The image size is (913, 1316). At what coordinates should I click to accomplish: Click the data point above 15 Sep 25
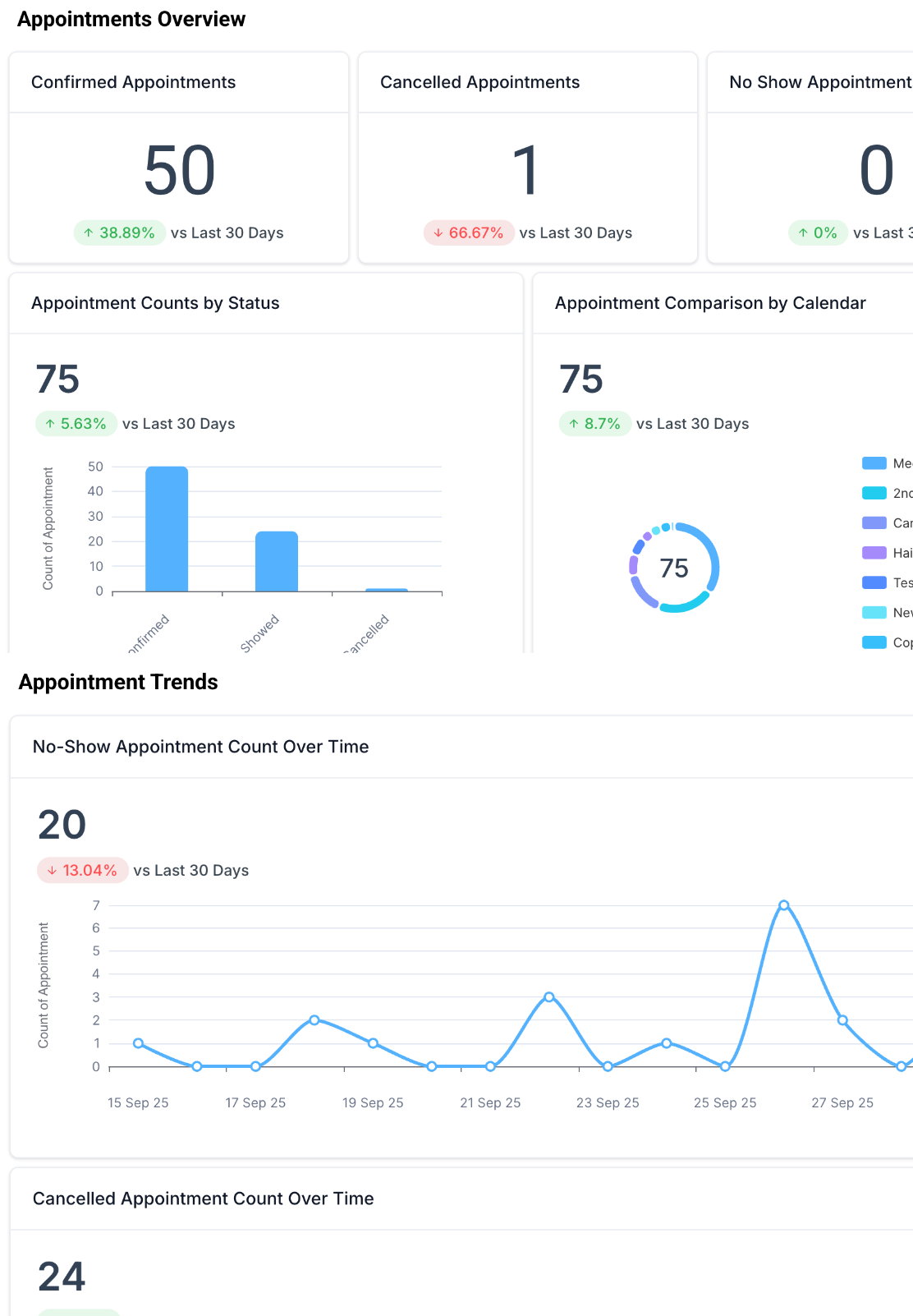click(x=138, y=1043)
